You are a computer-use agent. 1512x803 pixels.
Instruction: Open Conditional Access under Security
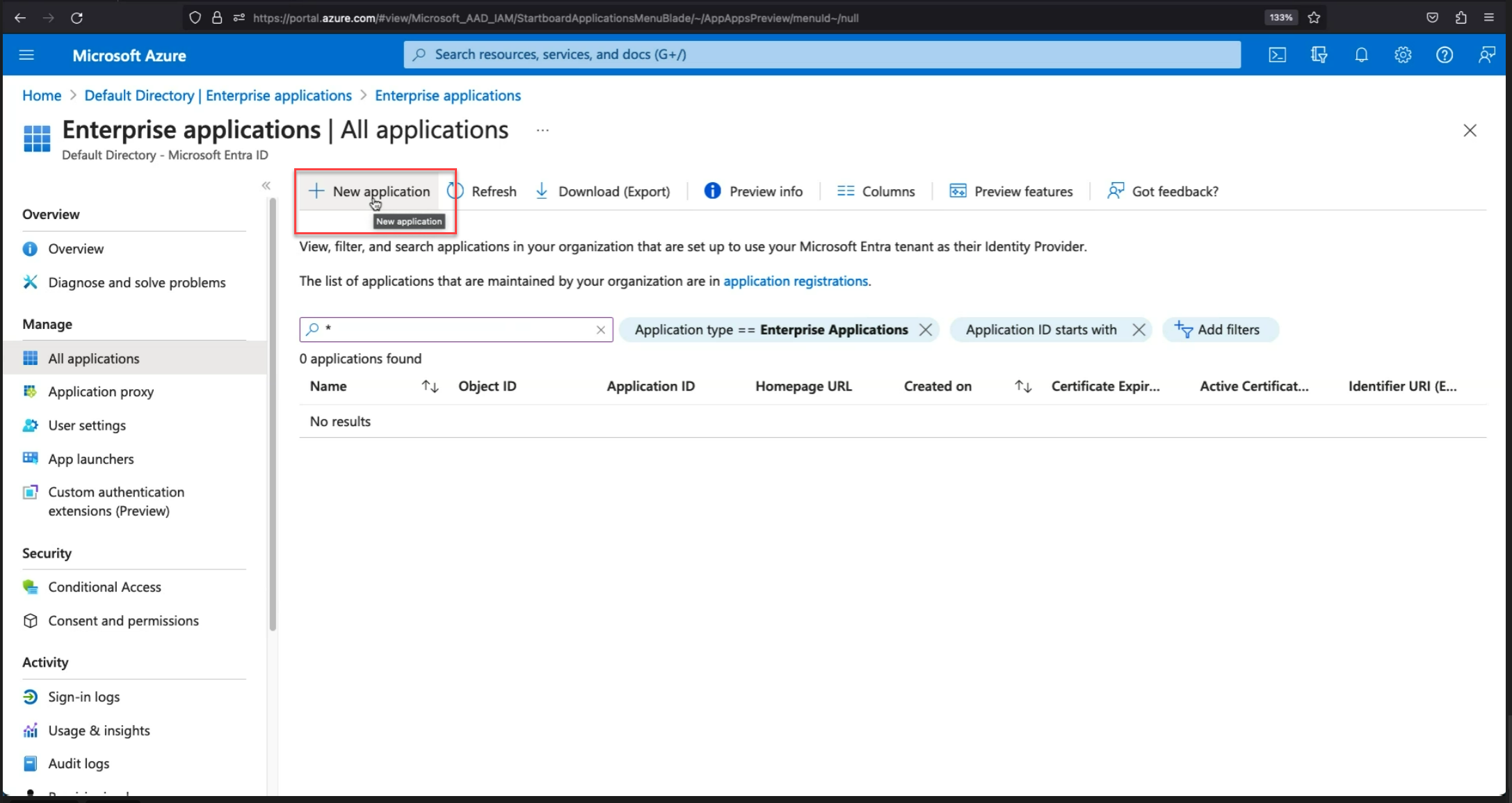(104, 587)
